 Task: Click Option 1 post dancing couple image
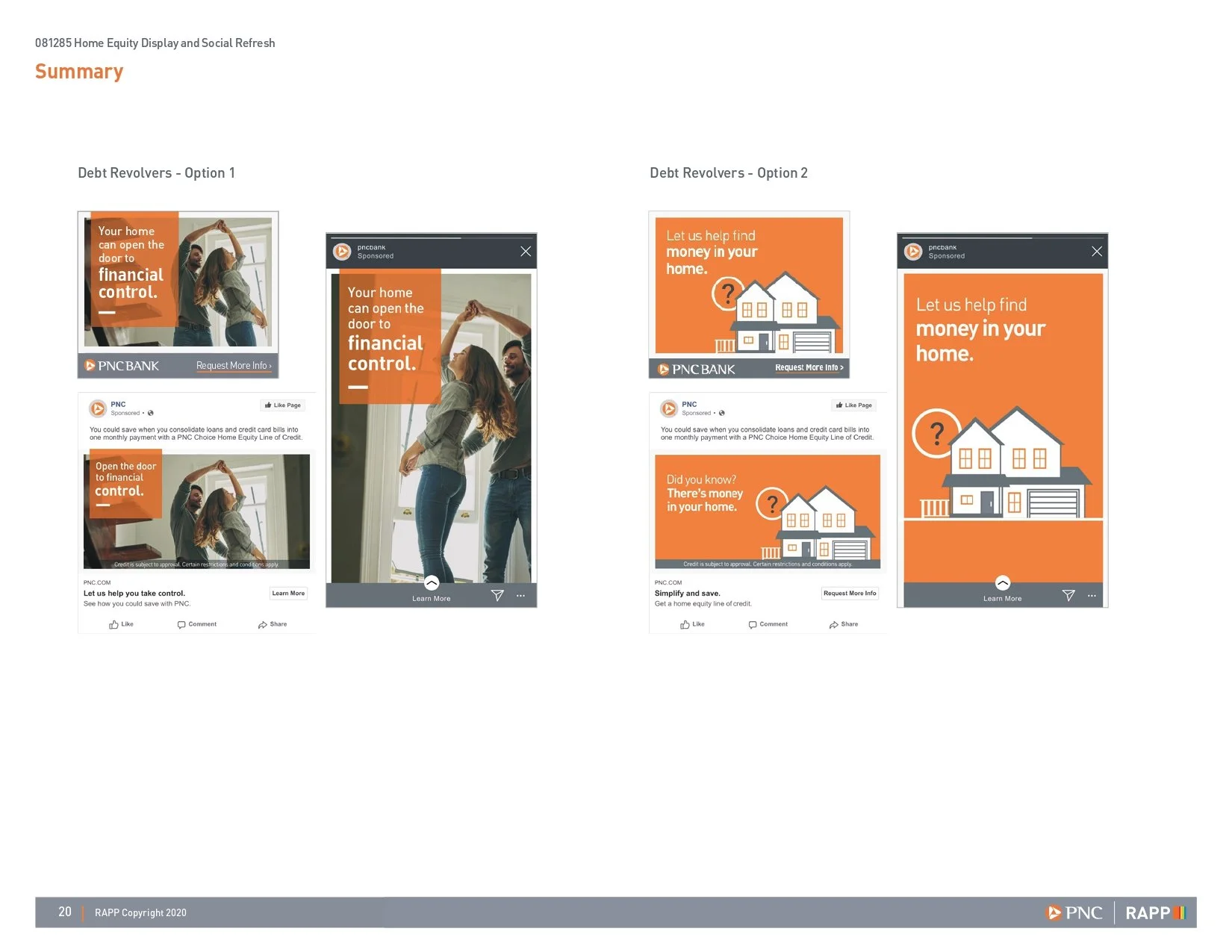197,511
